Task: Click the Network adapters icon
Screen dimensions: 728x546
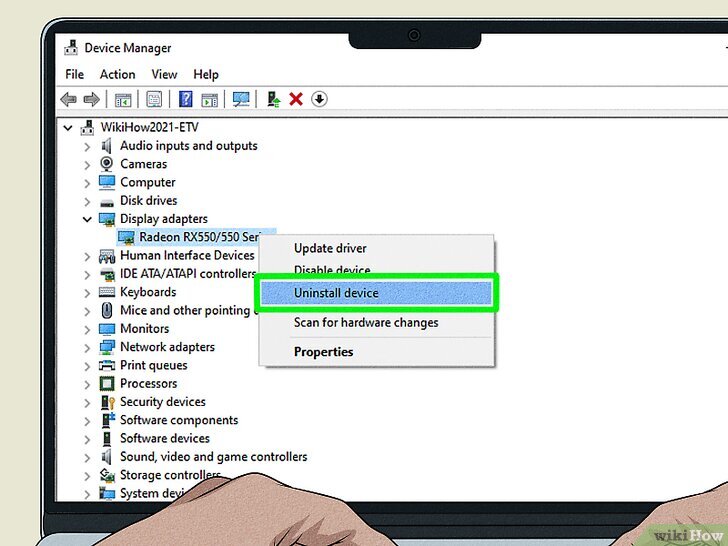Action: point(107,347)
